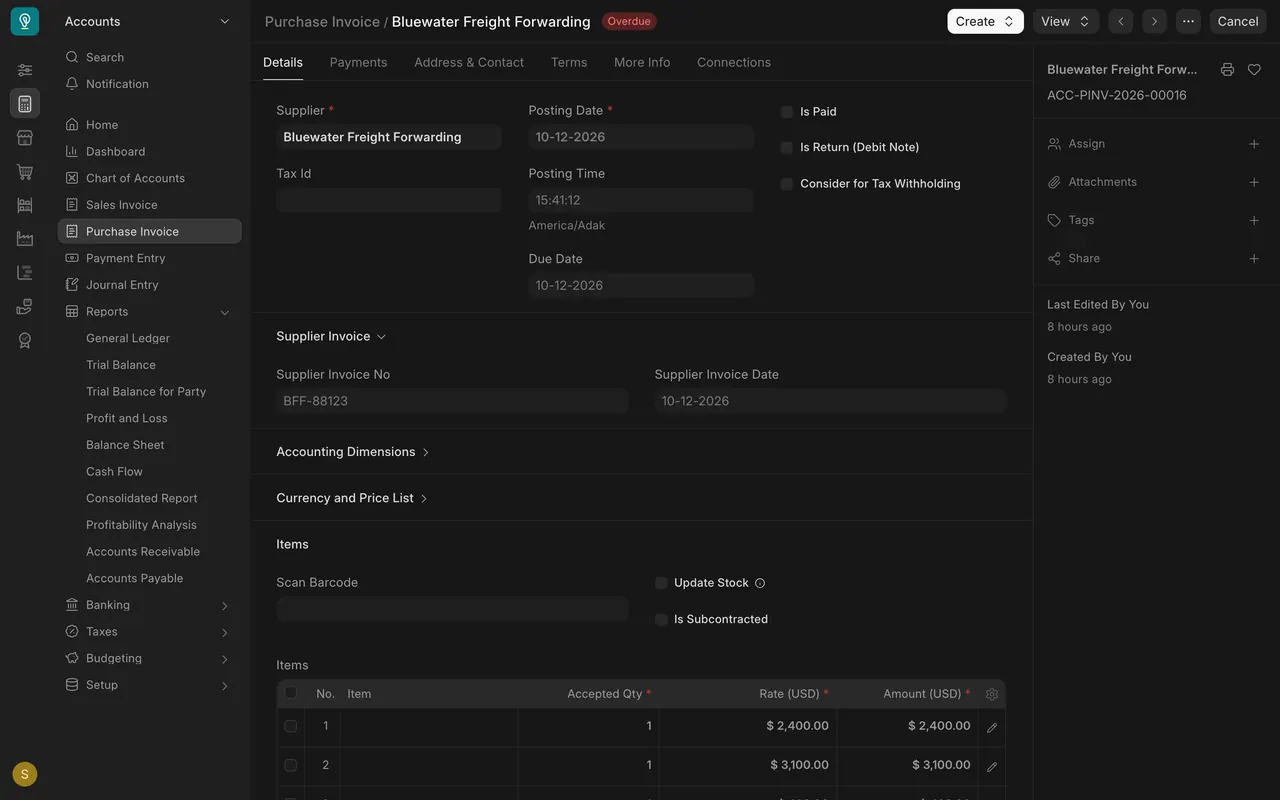Add a tag with Tags plus
This screenshot has height=800, width=1280.
tap(1254, 220)
